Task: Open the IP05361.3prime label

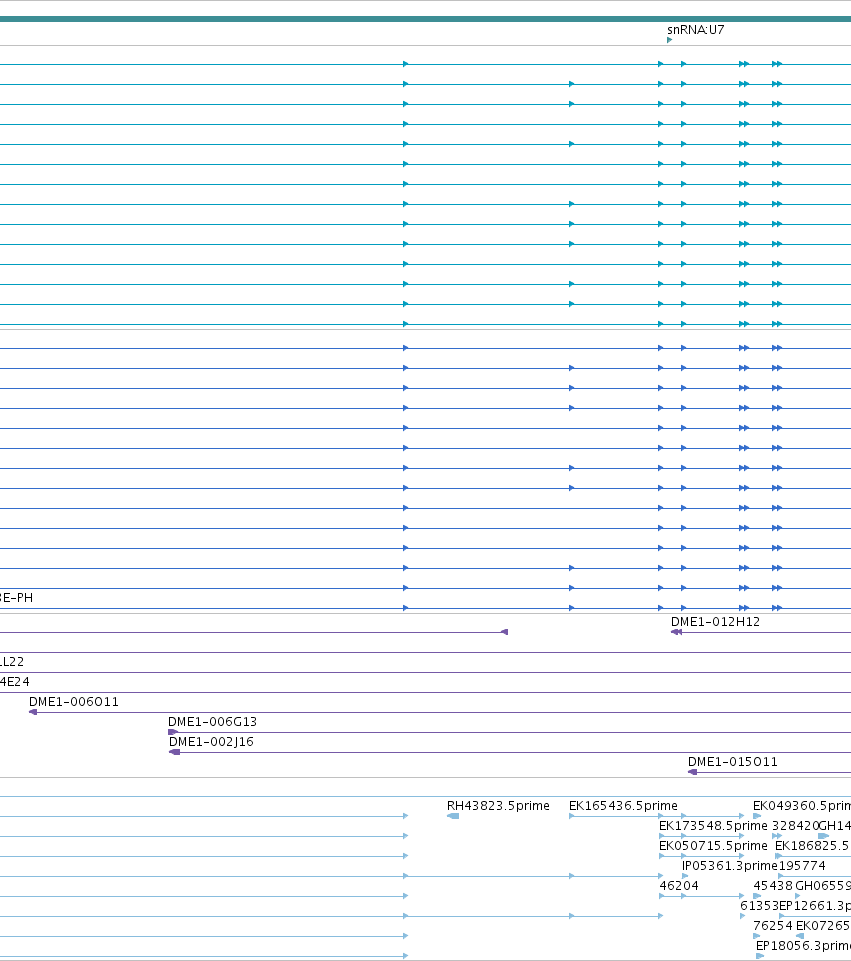Action: 730,866
